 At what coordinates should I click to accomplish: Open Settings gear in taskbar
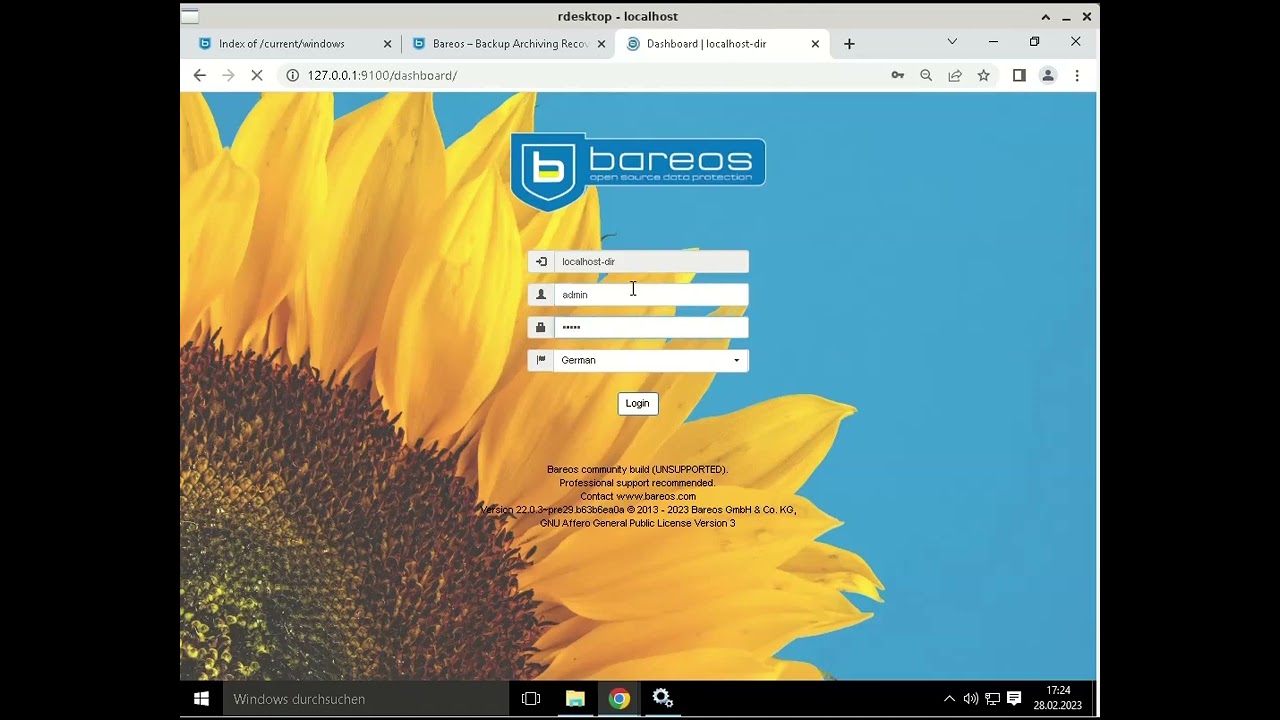[663, 699]
